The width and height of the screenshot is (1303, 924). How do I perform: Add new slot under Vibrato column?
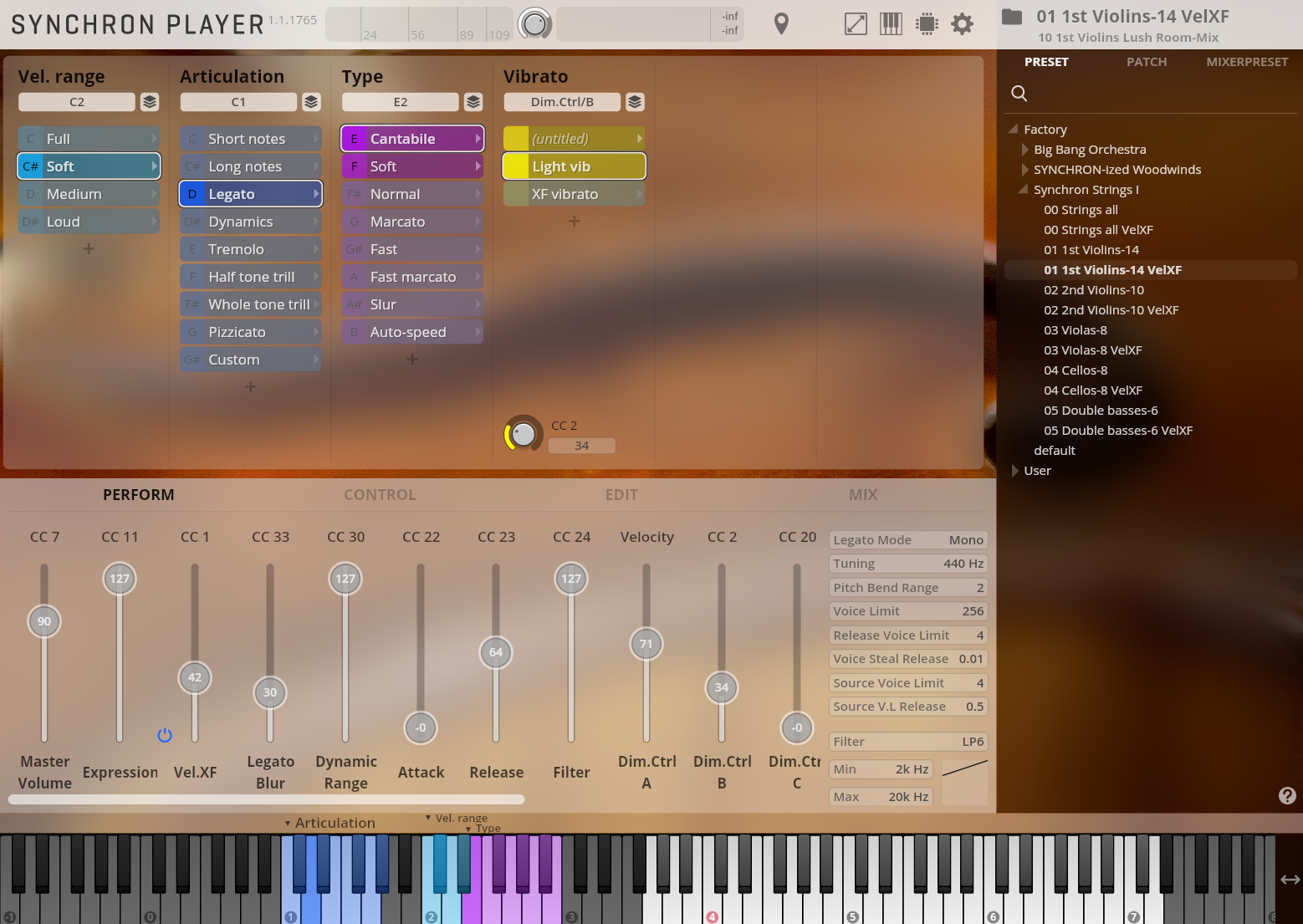tap(574, 222)
